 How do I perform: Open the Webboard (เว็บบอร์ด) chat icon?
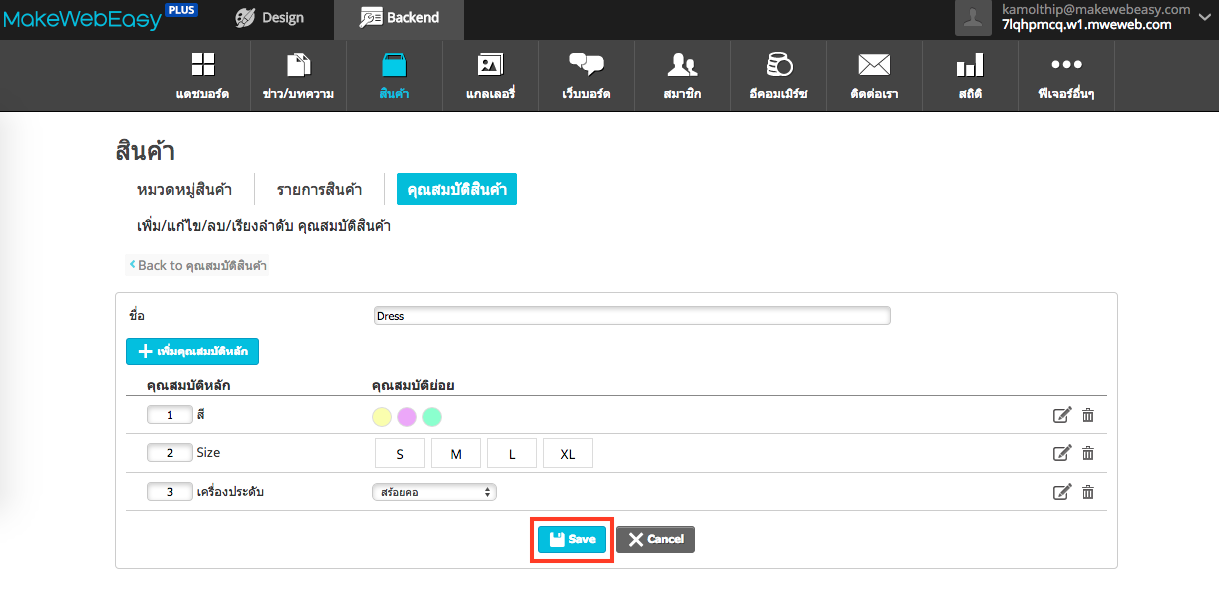click(586, 66)
